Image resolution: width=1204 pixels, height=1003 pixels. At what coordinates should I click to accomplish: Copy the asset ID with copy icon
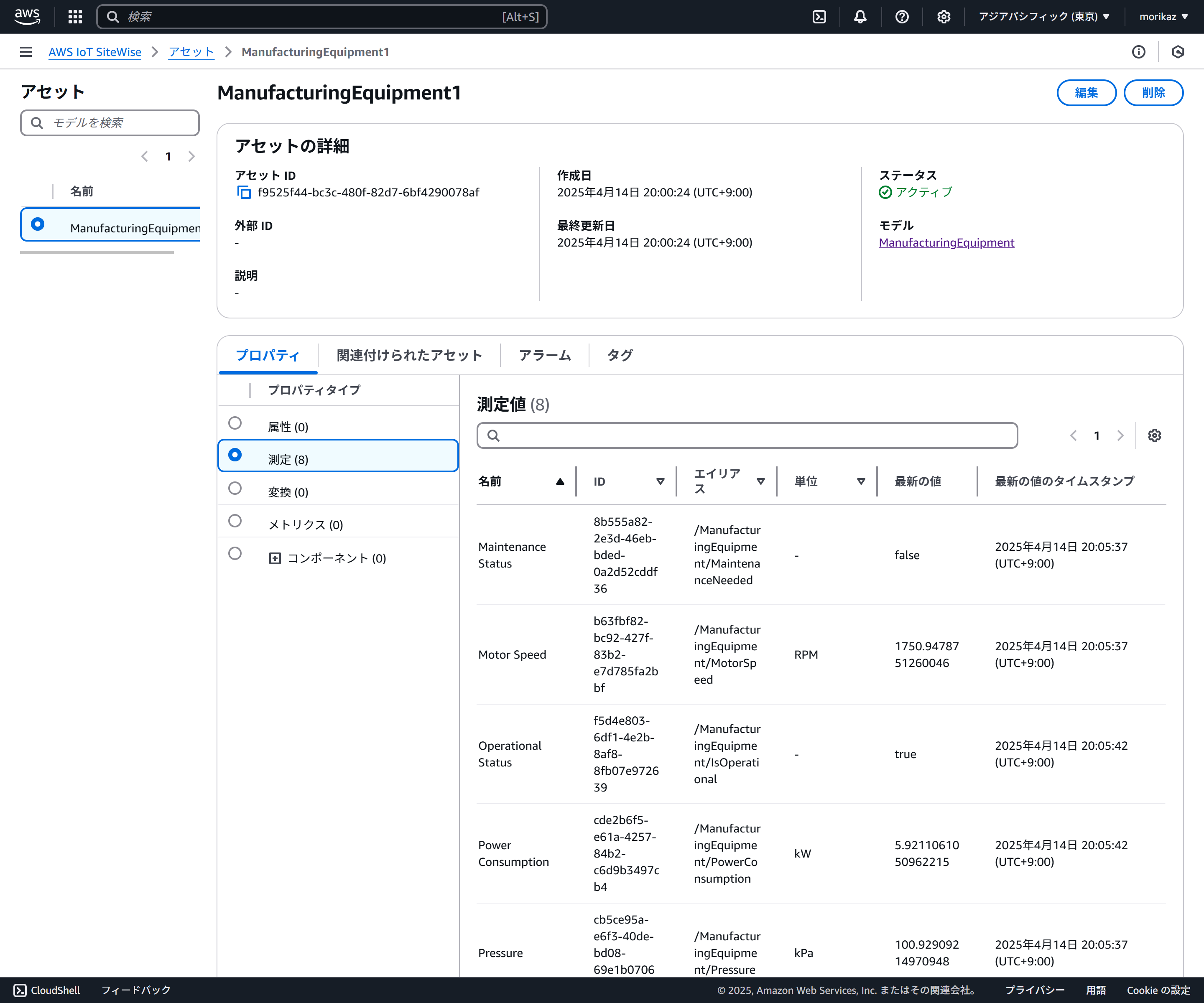[244, 193]
